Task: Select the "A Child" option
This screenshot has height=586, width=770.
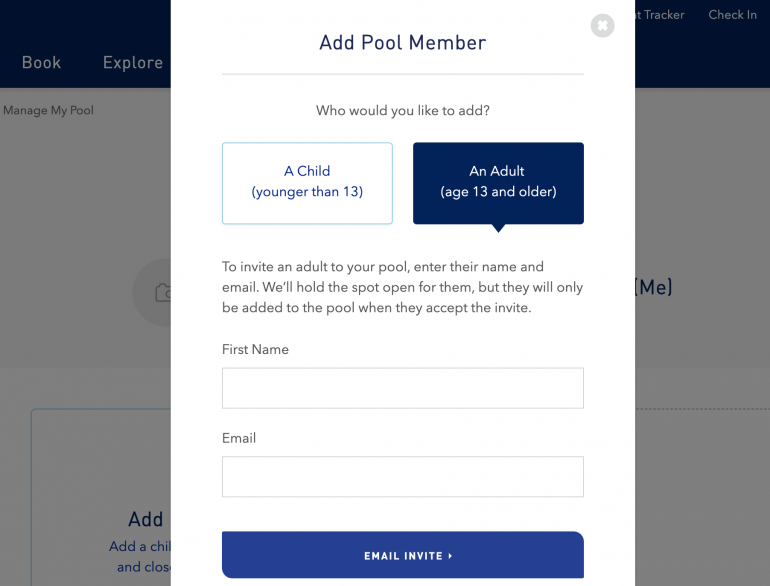Action: coord(307,182)
